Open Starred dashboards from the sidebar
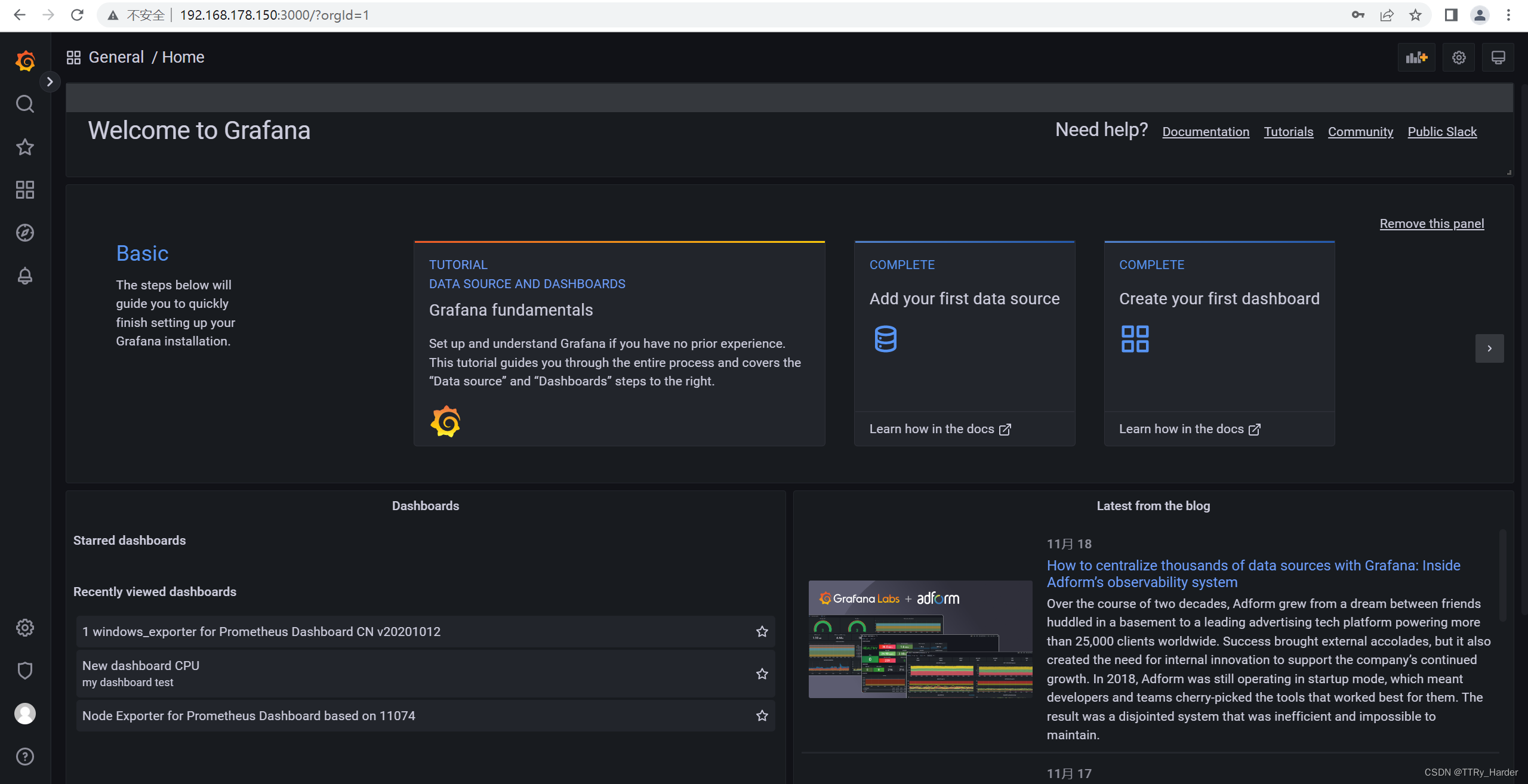 pyautogui.click(x=25, y=147)
